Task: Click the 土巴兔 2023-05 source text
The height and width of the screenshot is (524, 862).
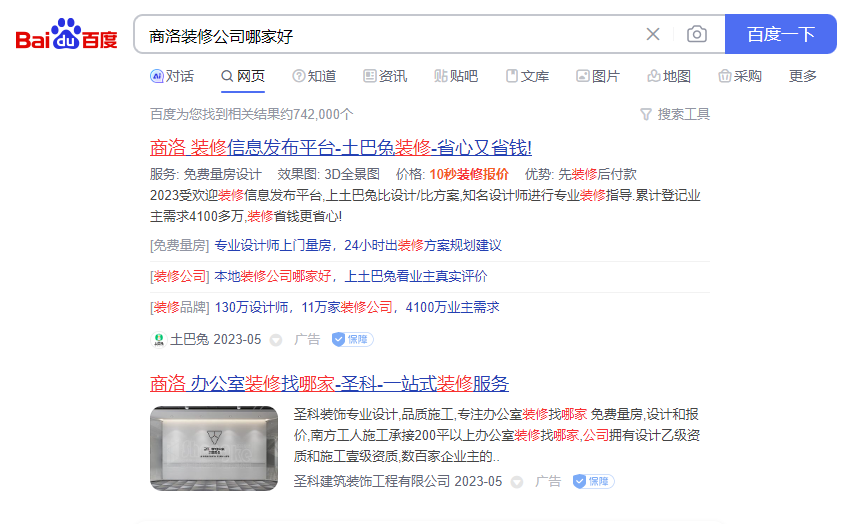Action: (216, 339)
